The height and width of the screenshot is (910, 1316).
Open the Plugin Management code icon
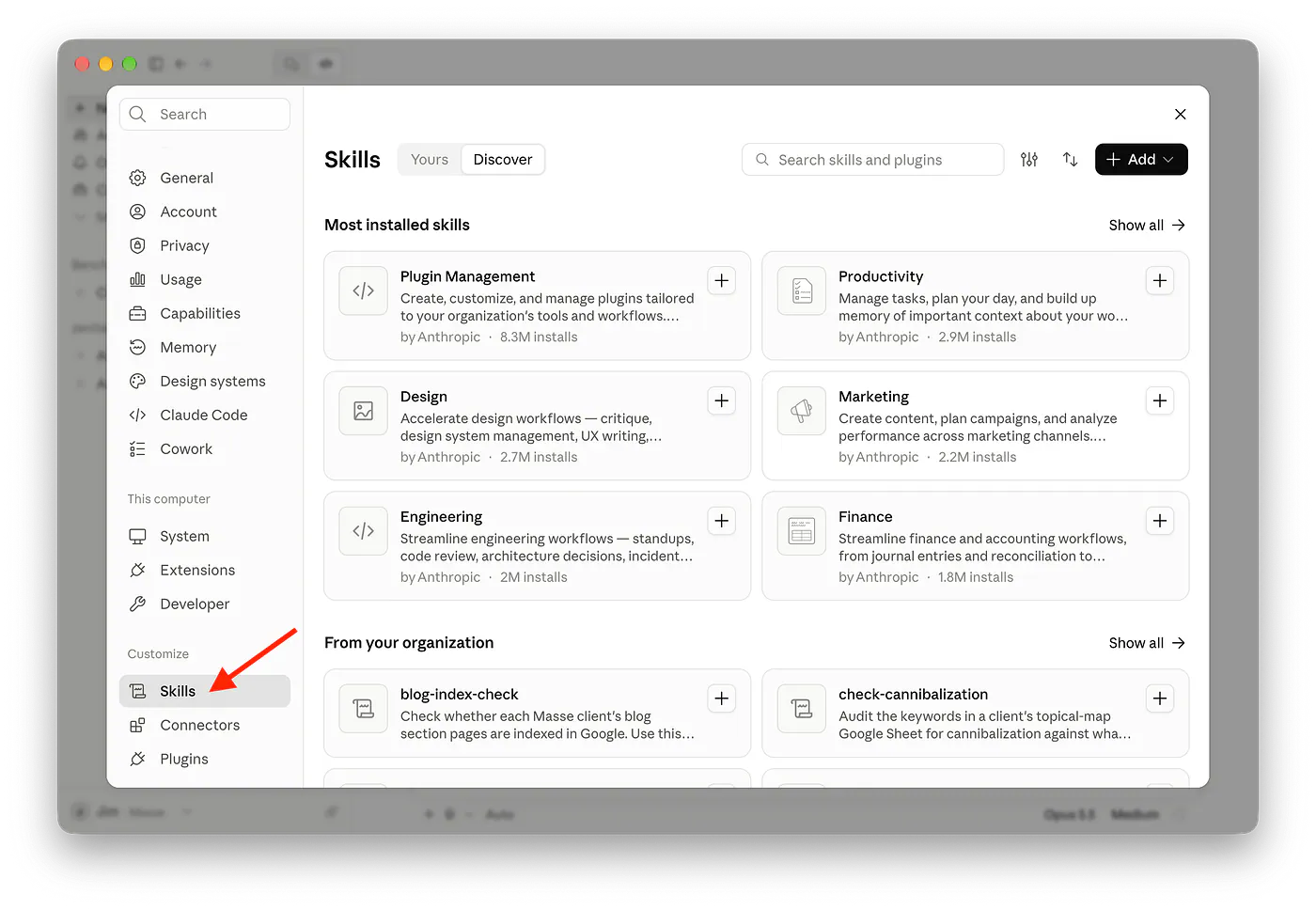pos(364,291)
